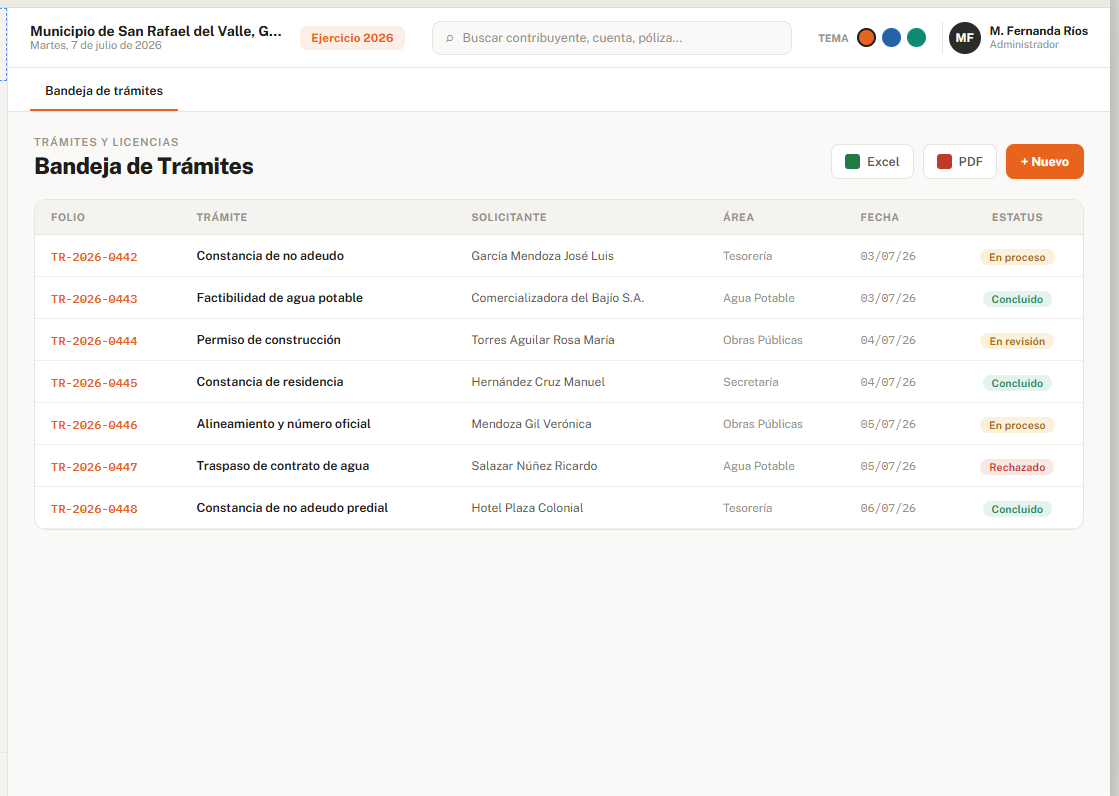This screenshot has width=1119, height=796.
Task: Click the Municipio de San Rafael del Valle title
Action: coord(156,31)
